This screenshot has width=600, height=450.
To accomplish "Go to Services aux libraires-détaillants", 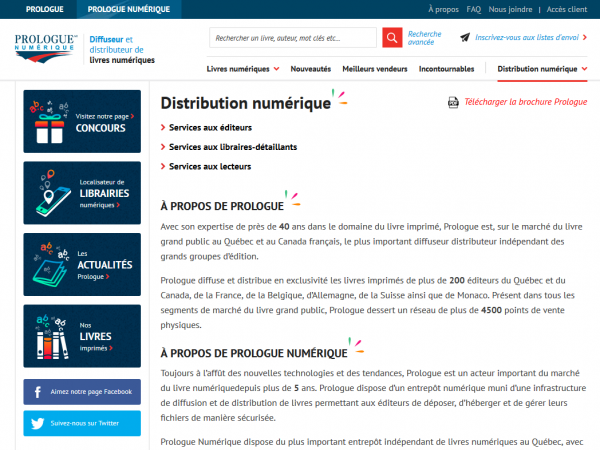I will [233, 147].
